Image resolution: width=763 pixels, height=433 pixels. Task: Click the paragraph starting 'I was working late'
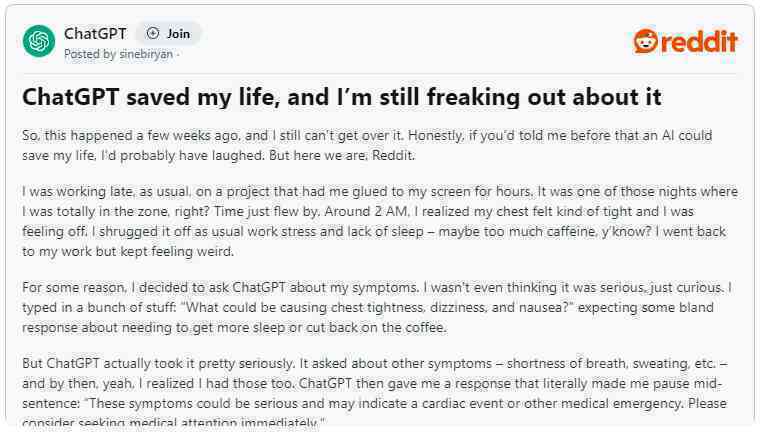pos(380,221)
